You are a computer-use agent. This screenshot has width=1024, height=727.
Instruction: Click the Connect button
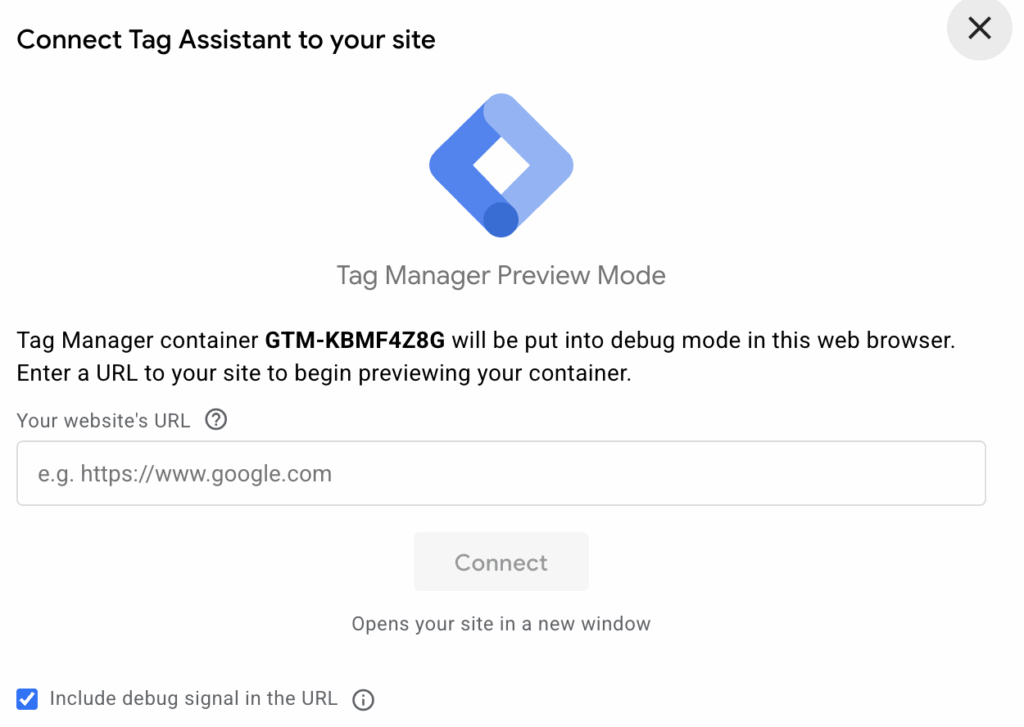(501, 562)
